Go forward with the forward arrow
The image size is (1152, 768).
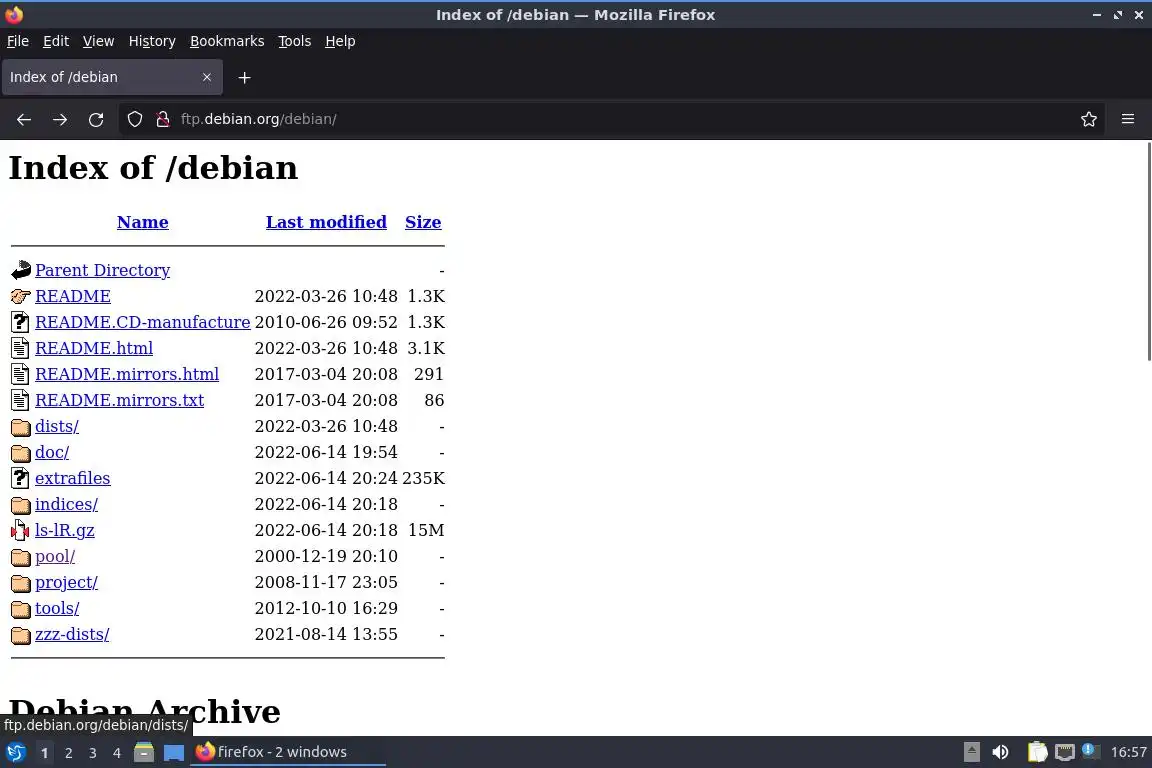coord(60,119)
